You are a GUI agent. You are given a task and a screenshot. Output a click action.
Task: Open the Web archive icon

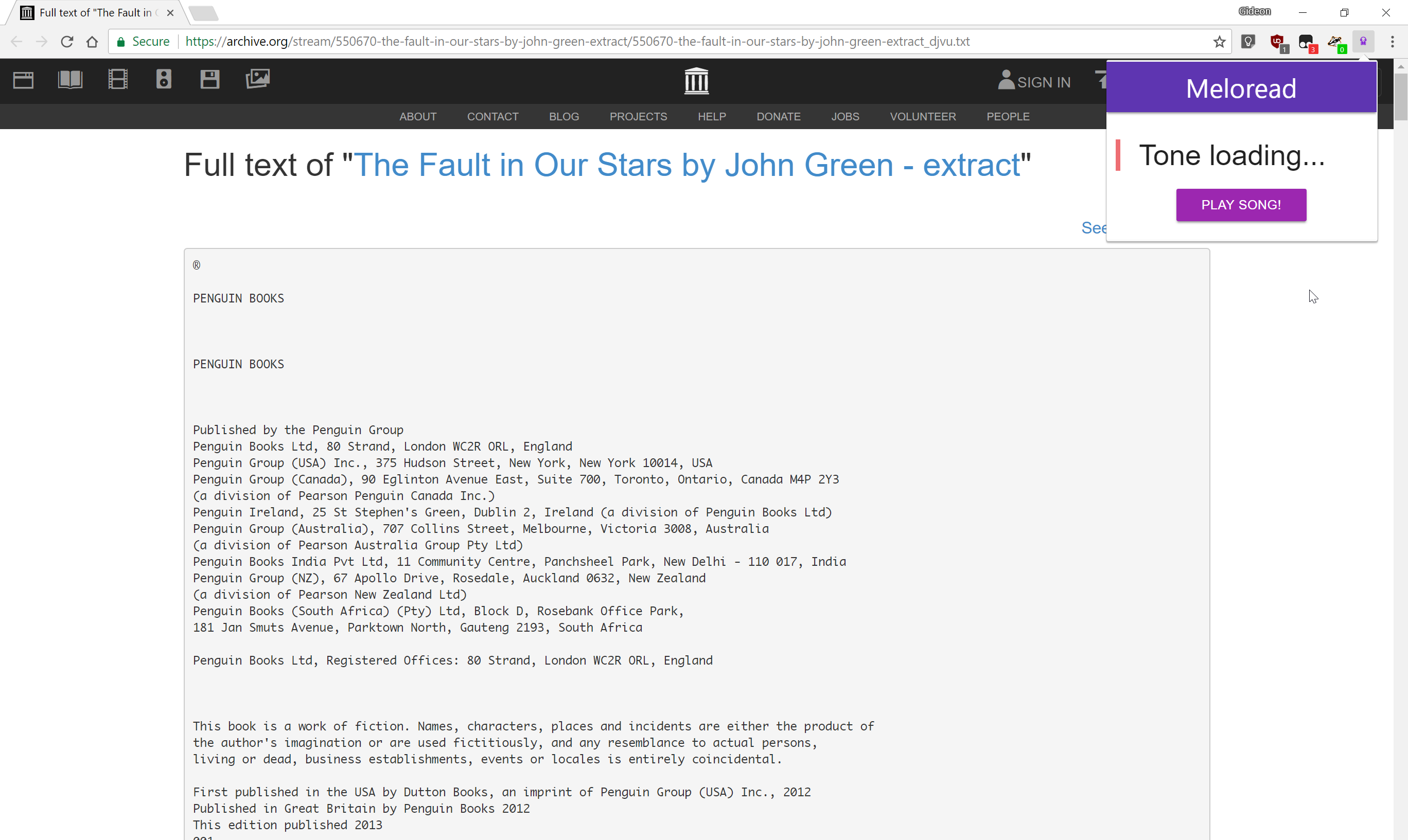(x=23, y=80)
